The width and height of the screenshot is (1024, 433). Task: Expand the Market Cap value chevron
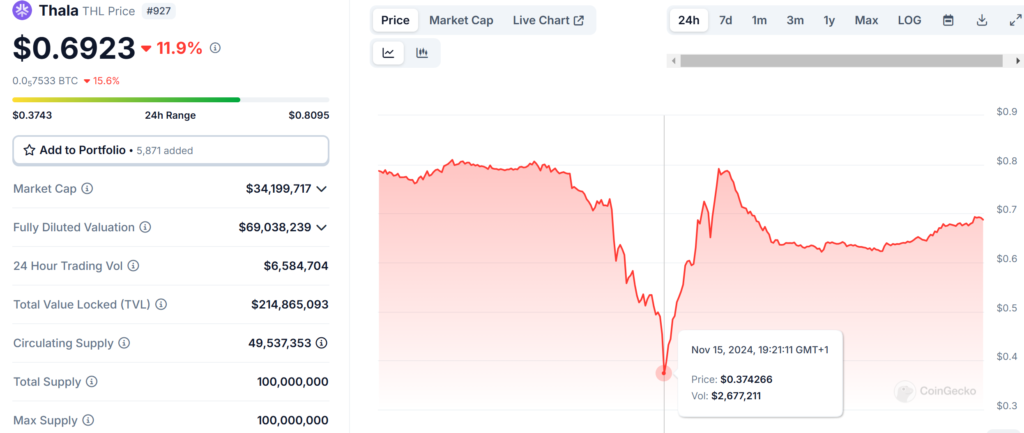pyautogui.click(x=321, y=189)
